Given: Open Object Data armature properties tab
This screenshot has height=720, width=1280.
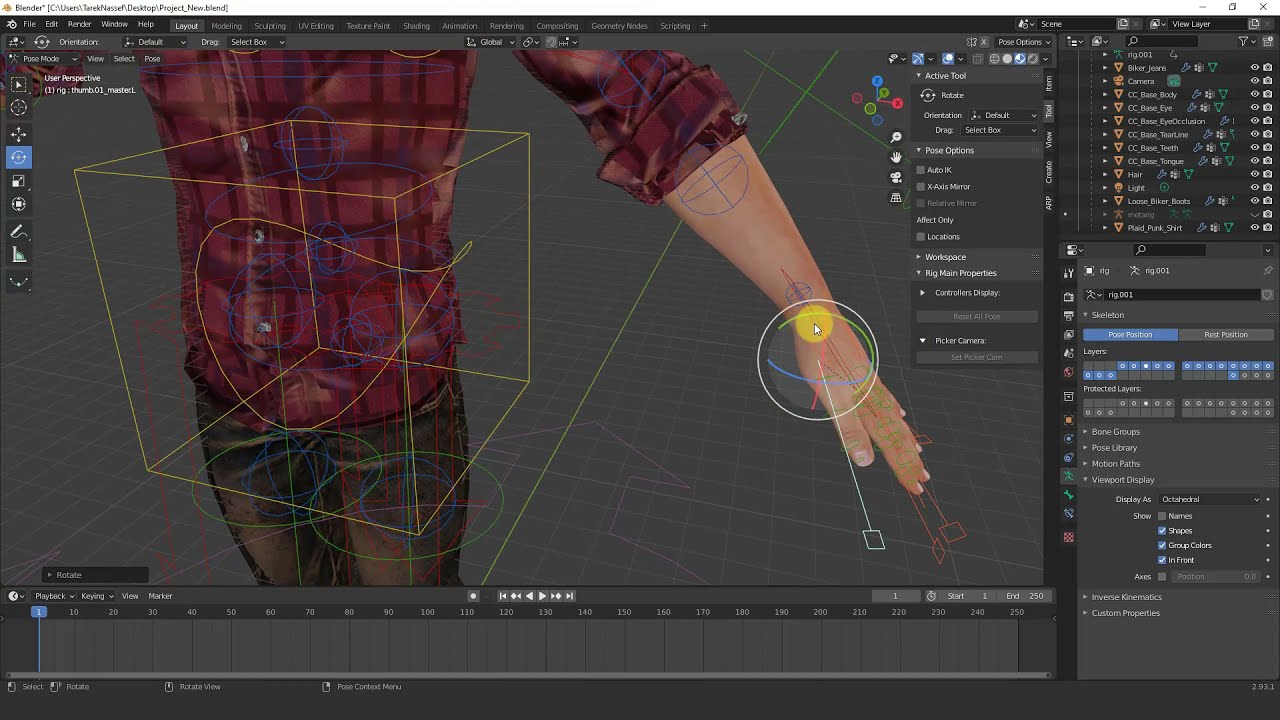Looking at the screenshot, I should tap(1069, 477).
